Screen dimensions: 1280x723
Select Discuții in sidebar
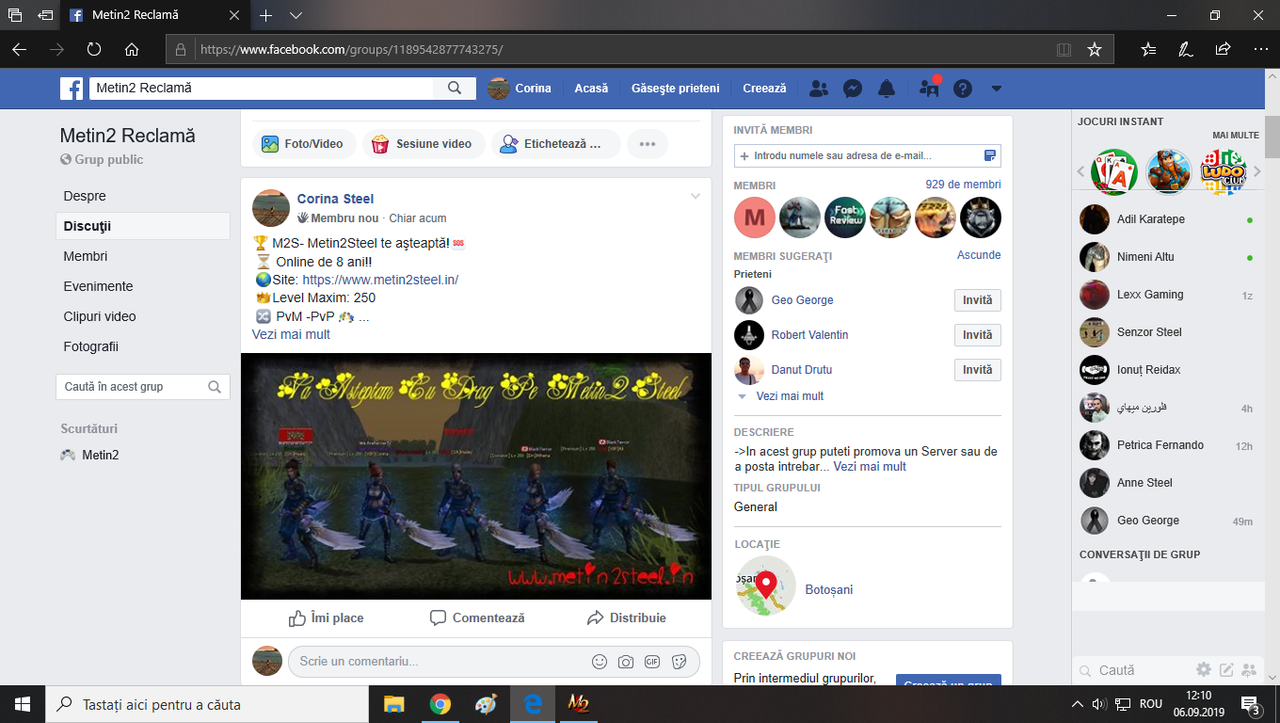[143, 226]
